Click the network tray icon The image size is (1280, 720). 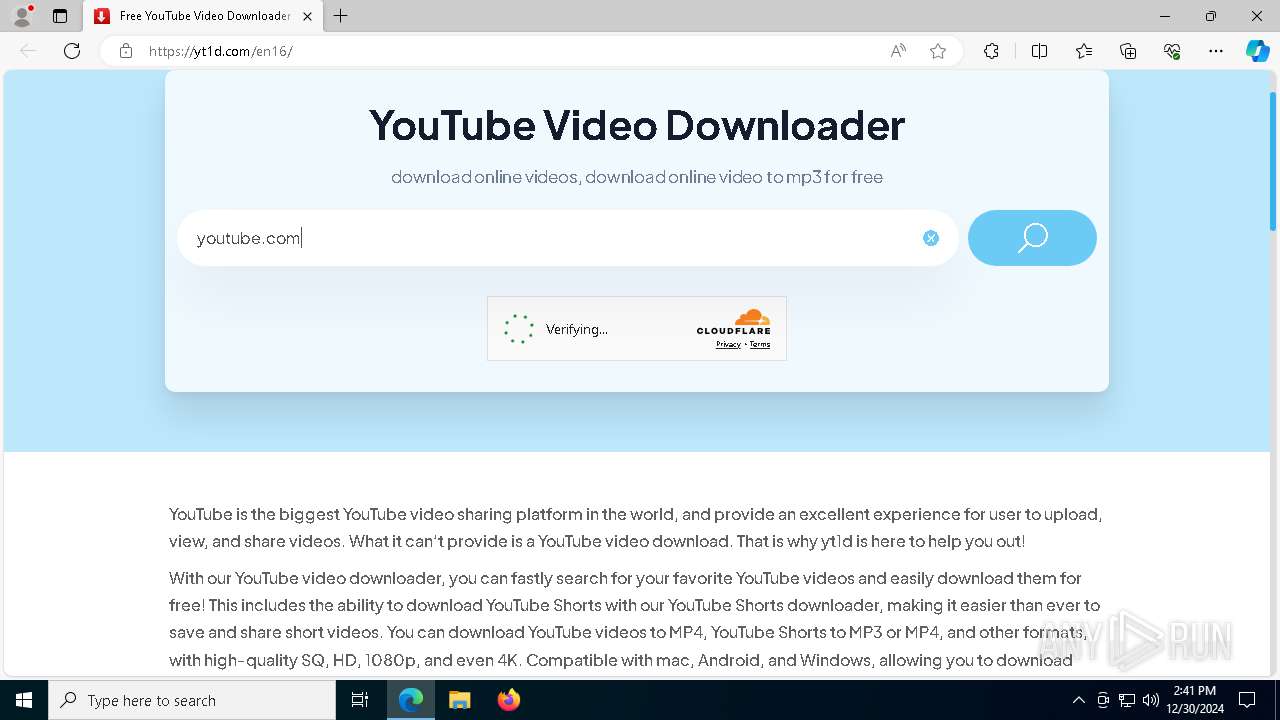point(1127,700)
